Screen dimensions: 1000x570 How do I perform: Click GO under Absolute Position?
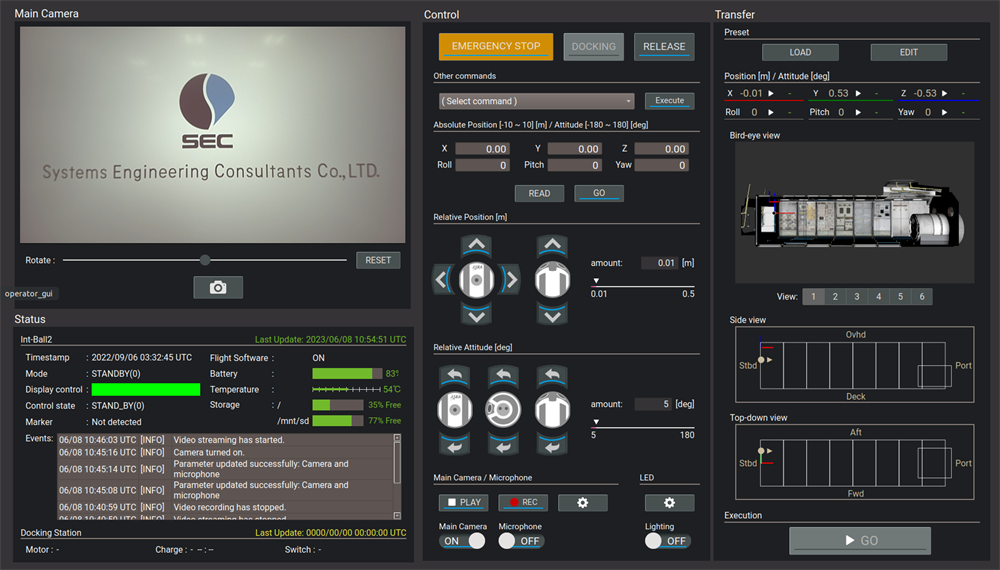point(599,193)
